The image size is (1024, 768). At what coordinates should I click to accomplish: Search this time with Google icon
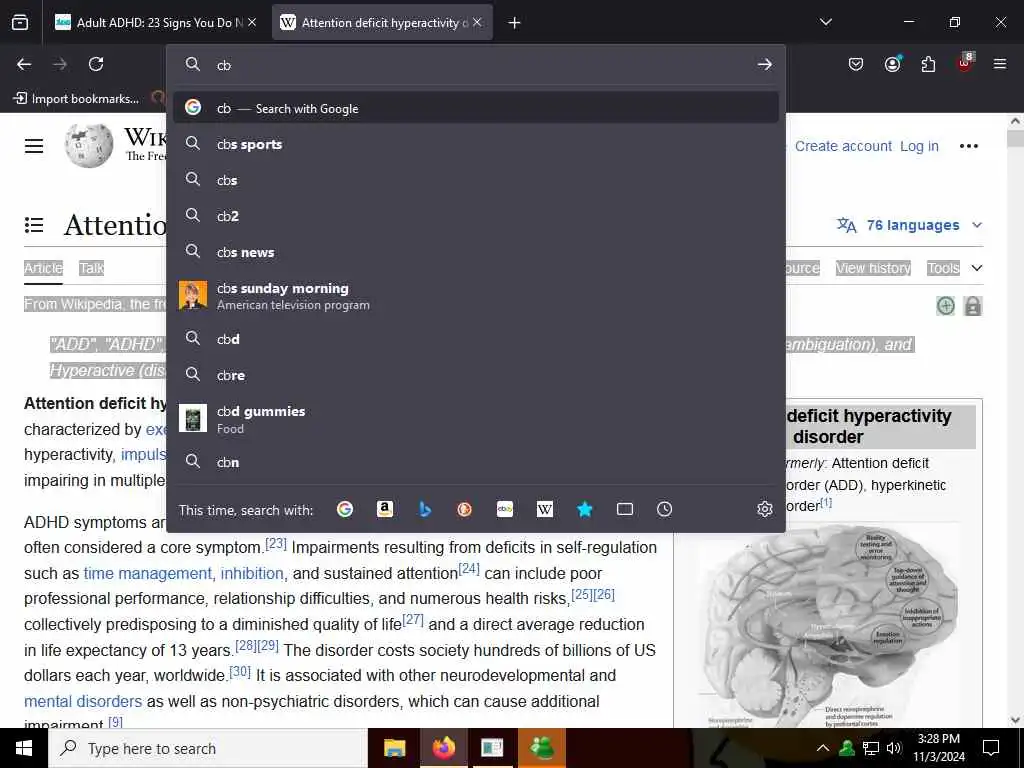[x=345, y=509]
